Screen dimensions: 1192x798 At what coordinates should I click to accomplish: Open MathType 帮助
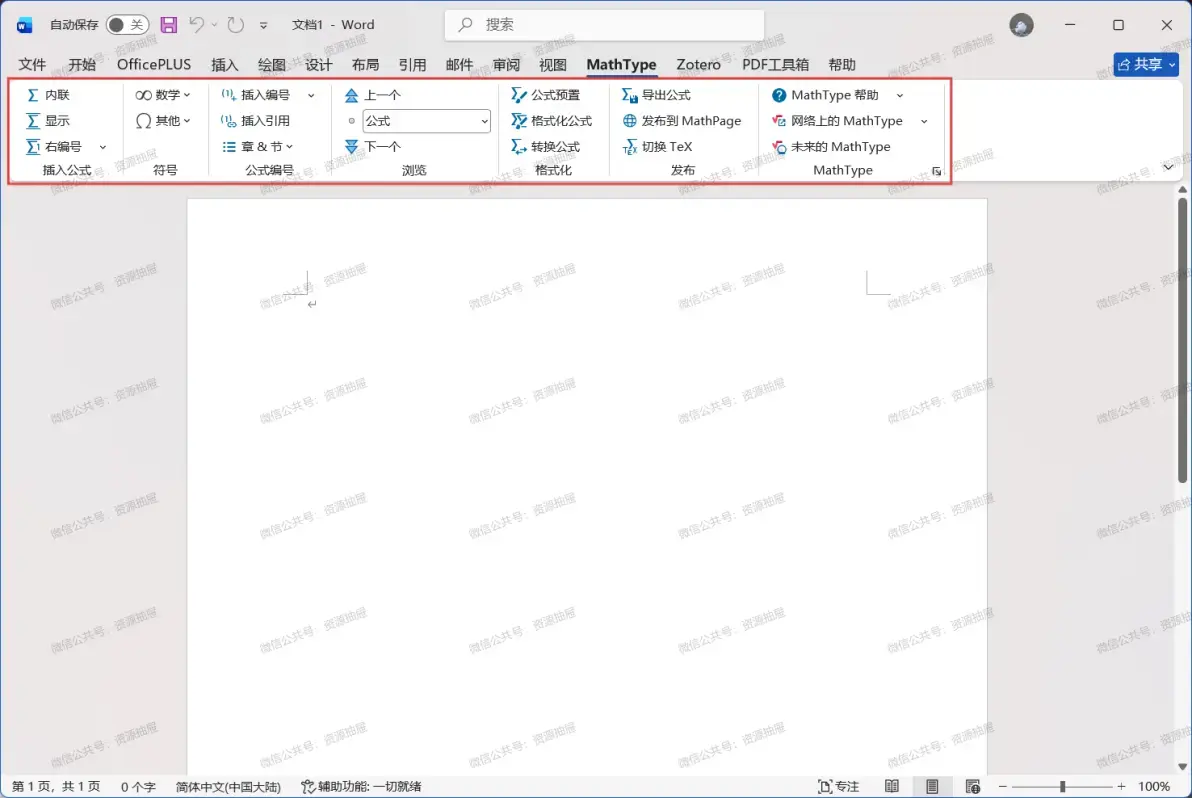[x=826, y=95]
